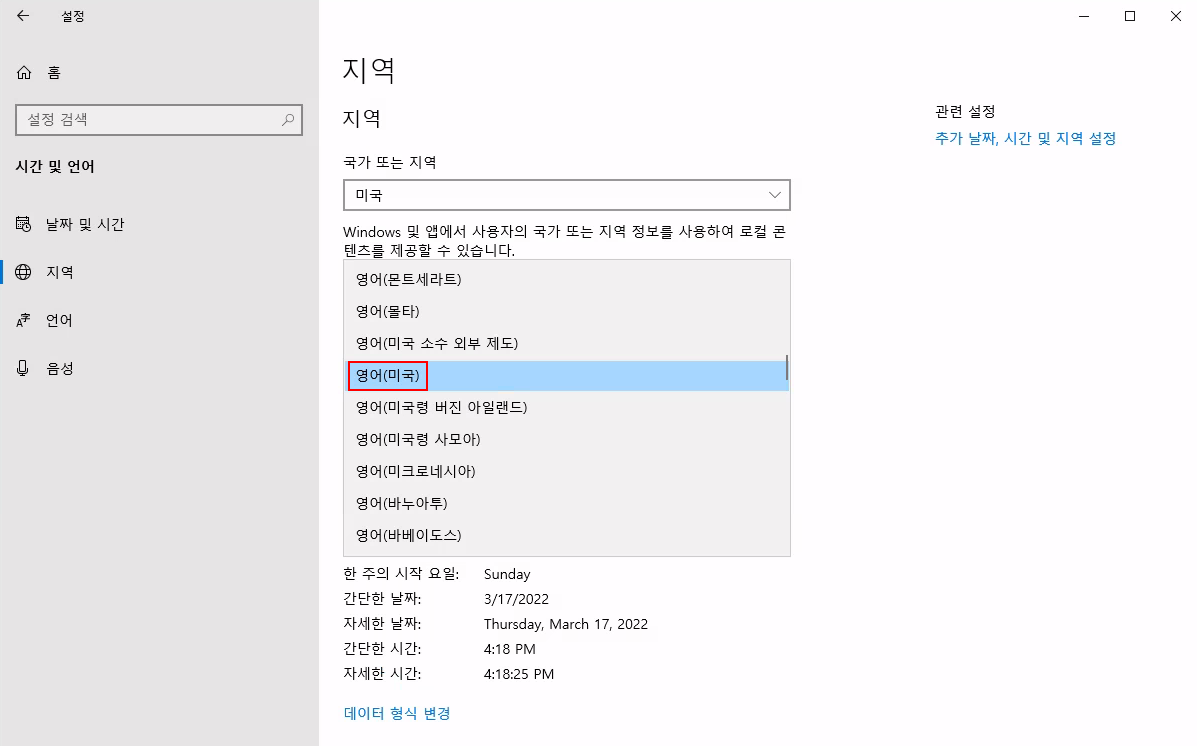Click inside the 설정 검색 input field

tap(150, 119)
